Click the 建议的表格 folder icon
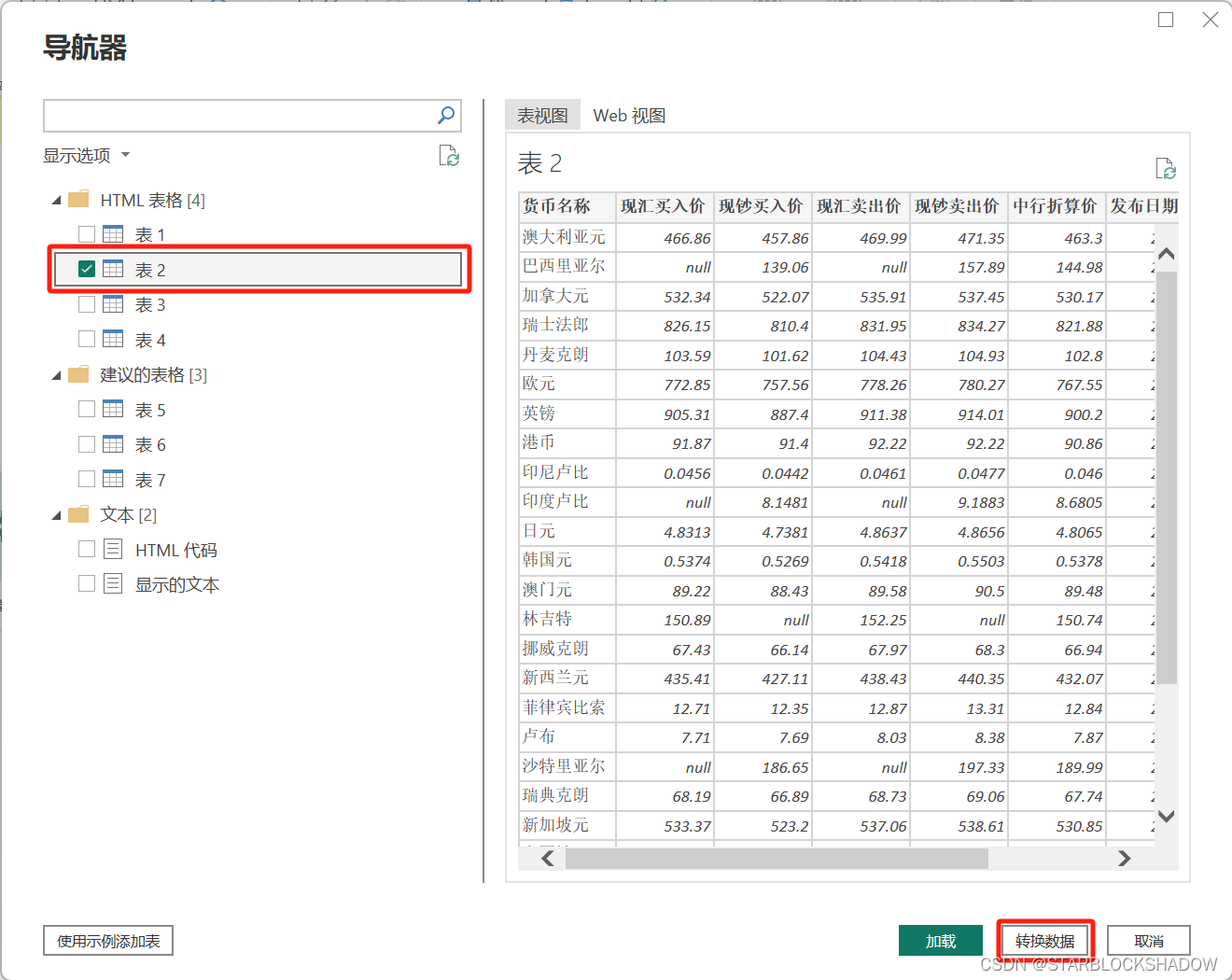The width and height of the screenshot is (1232, 980). tap(78, 374)
